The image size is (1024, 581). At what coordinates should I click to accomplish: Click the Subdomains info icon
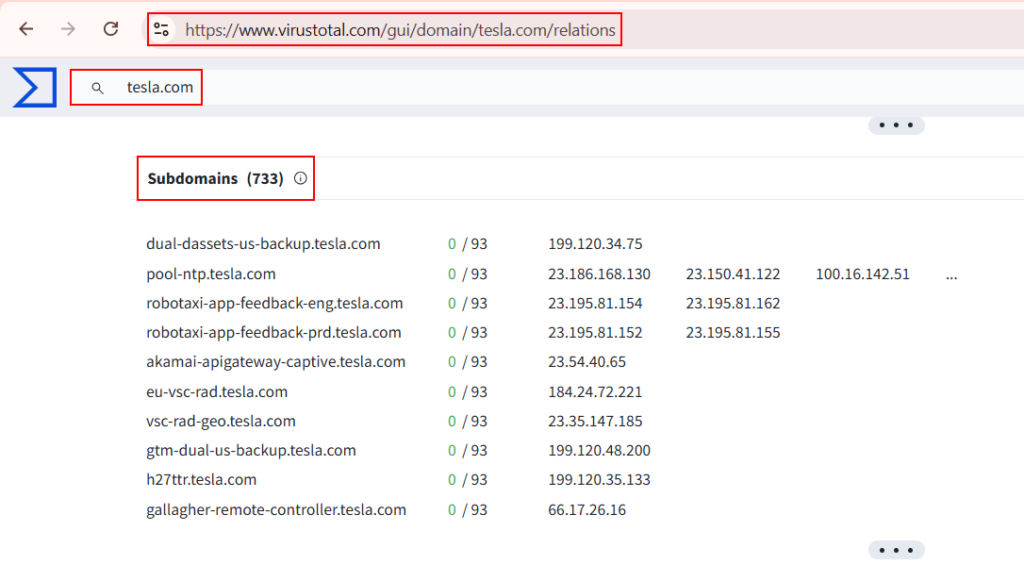point(300,178)
